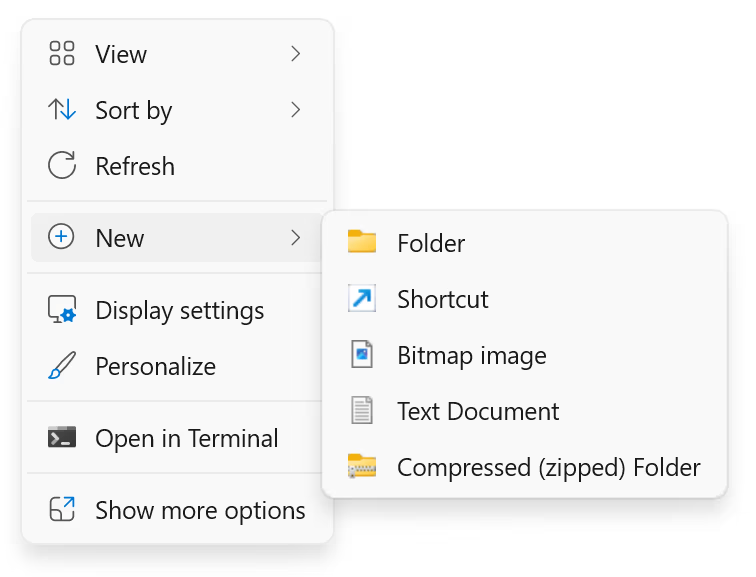Expand the Sort by submenu chevron
The image size is (756, 577).
(296, 110)
